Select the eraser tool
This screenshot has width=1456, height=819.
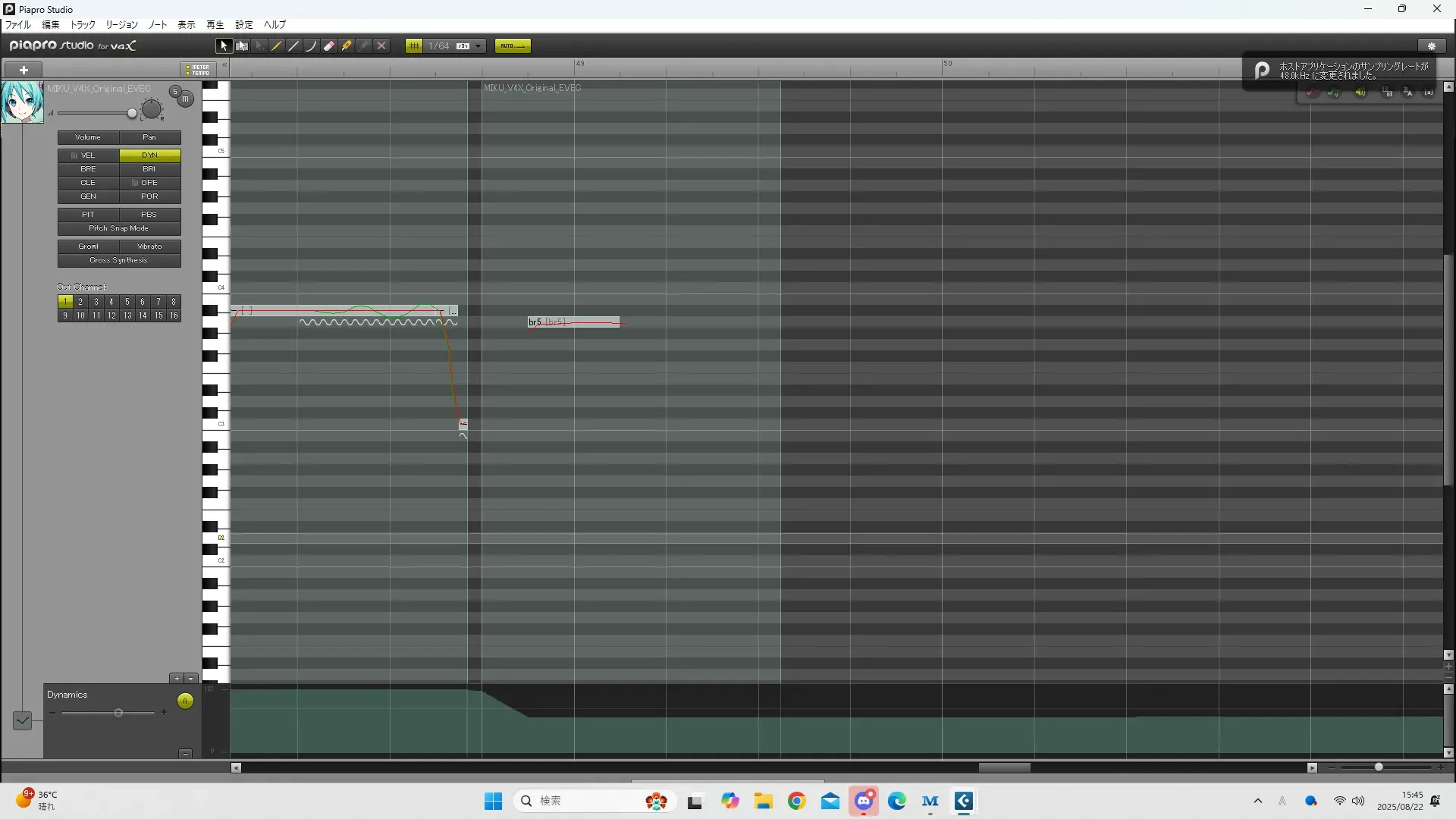click(329, 46)
